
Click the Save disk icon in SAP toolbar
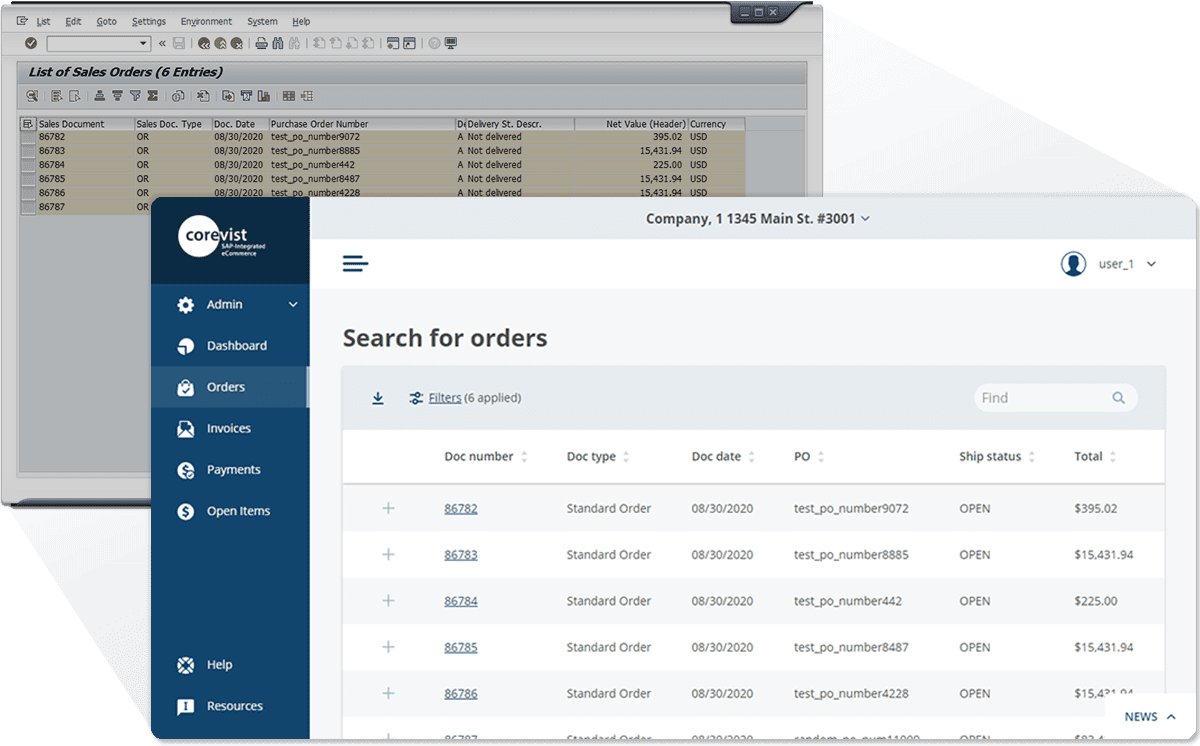(x=178, y=44)
